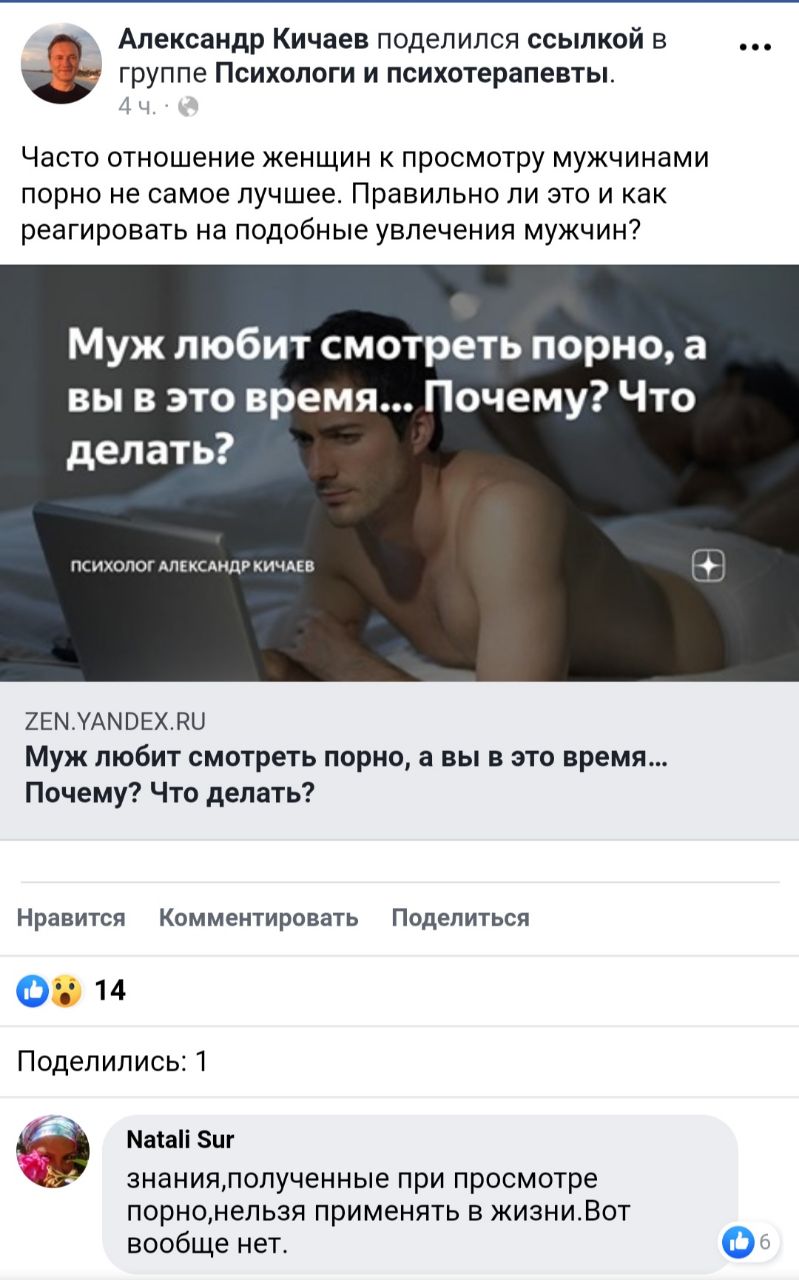799x1280 pixels.
Task: Tap the wow emoji reaction icon
Action: (x=65, y=991)
